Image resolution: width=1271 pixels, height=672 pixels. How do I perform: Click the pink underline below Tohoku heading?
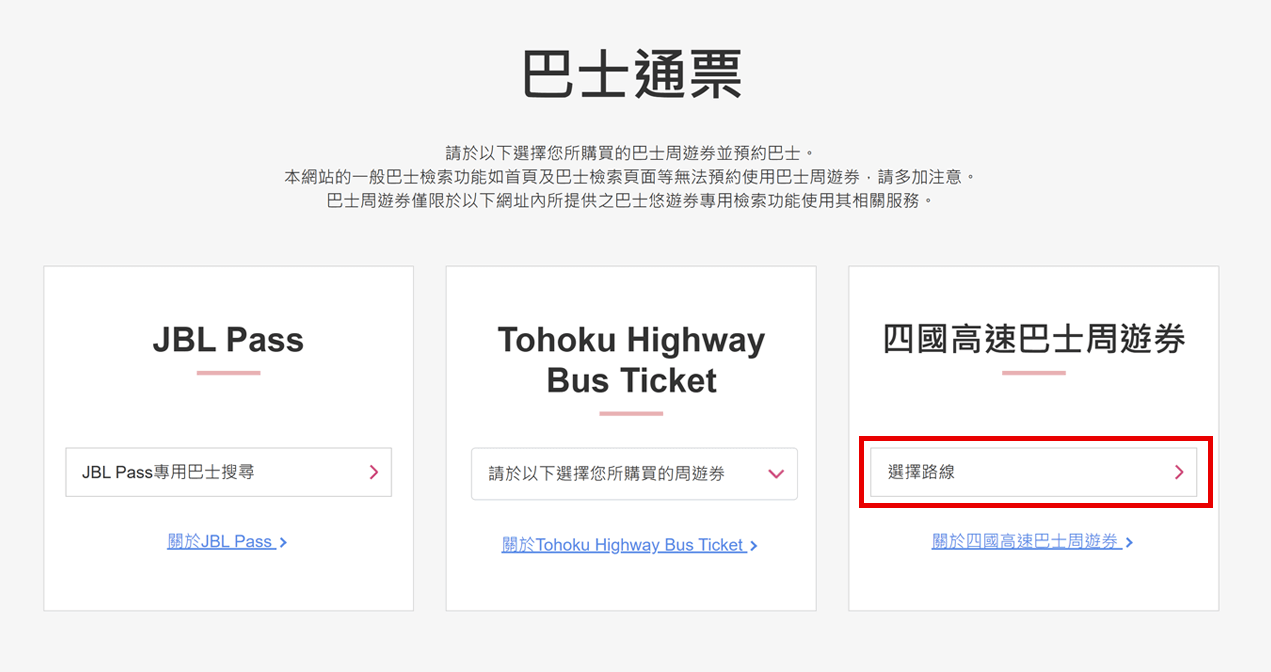coord(631,413)
